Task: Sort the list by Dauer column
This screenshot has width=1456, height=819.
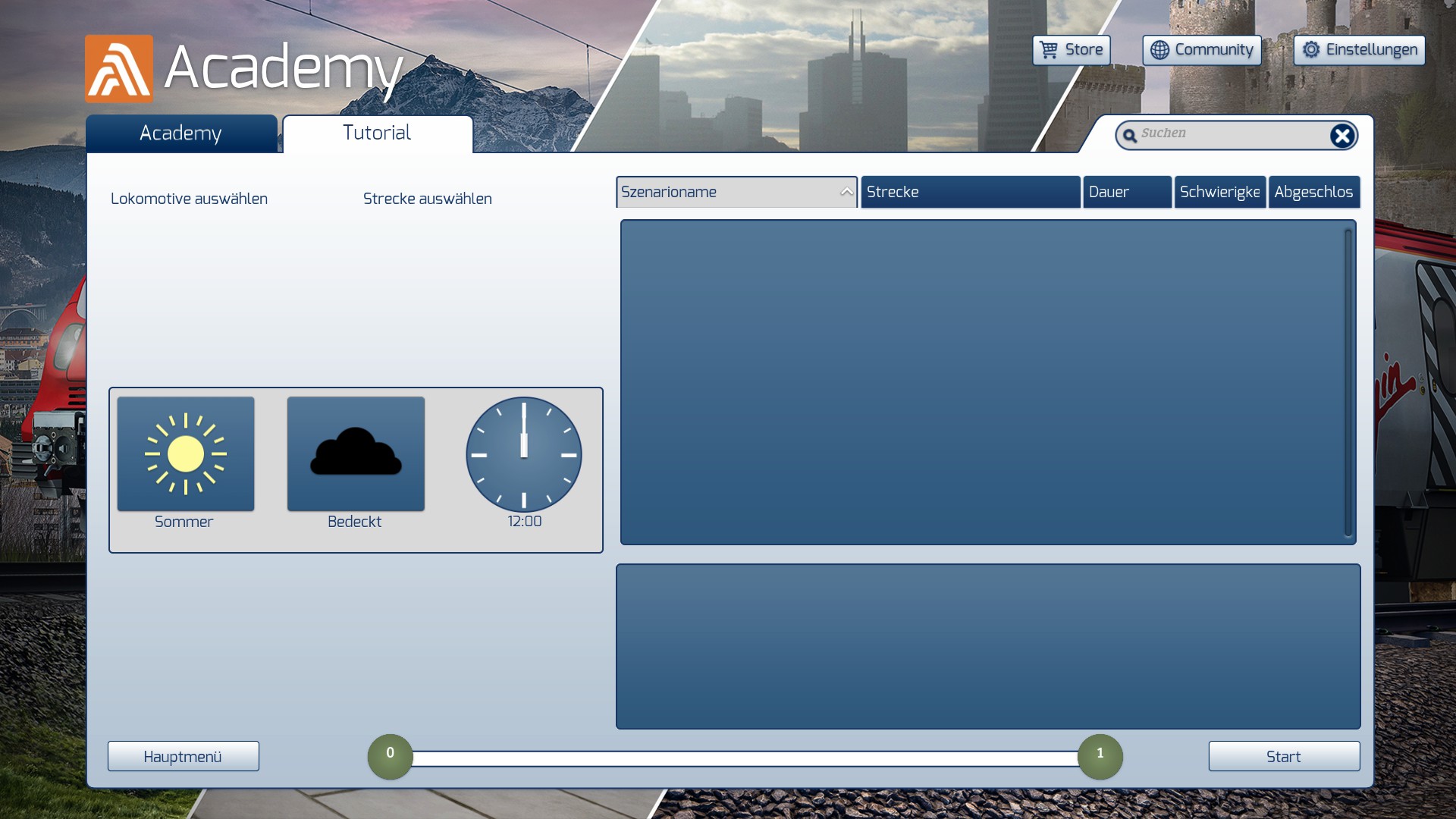Action: [x=1127, y=192]
